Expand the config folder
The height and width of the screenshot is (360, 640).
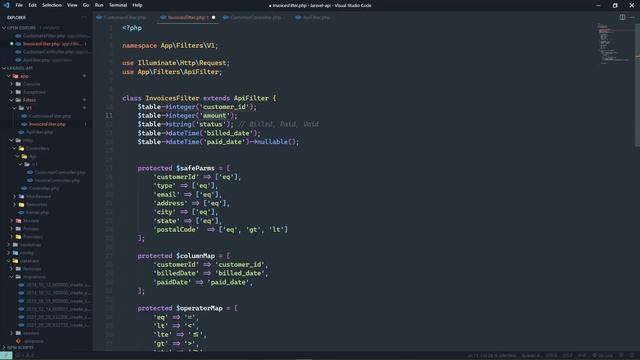[x=46, y=253]
